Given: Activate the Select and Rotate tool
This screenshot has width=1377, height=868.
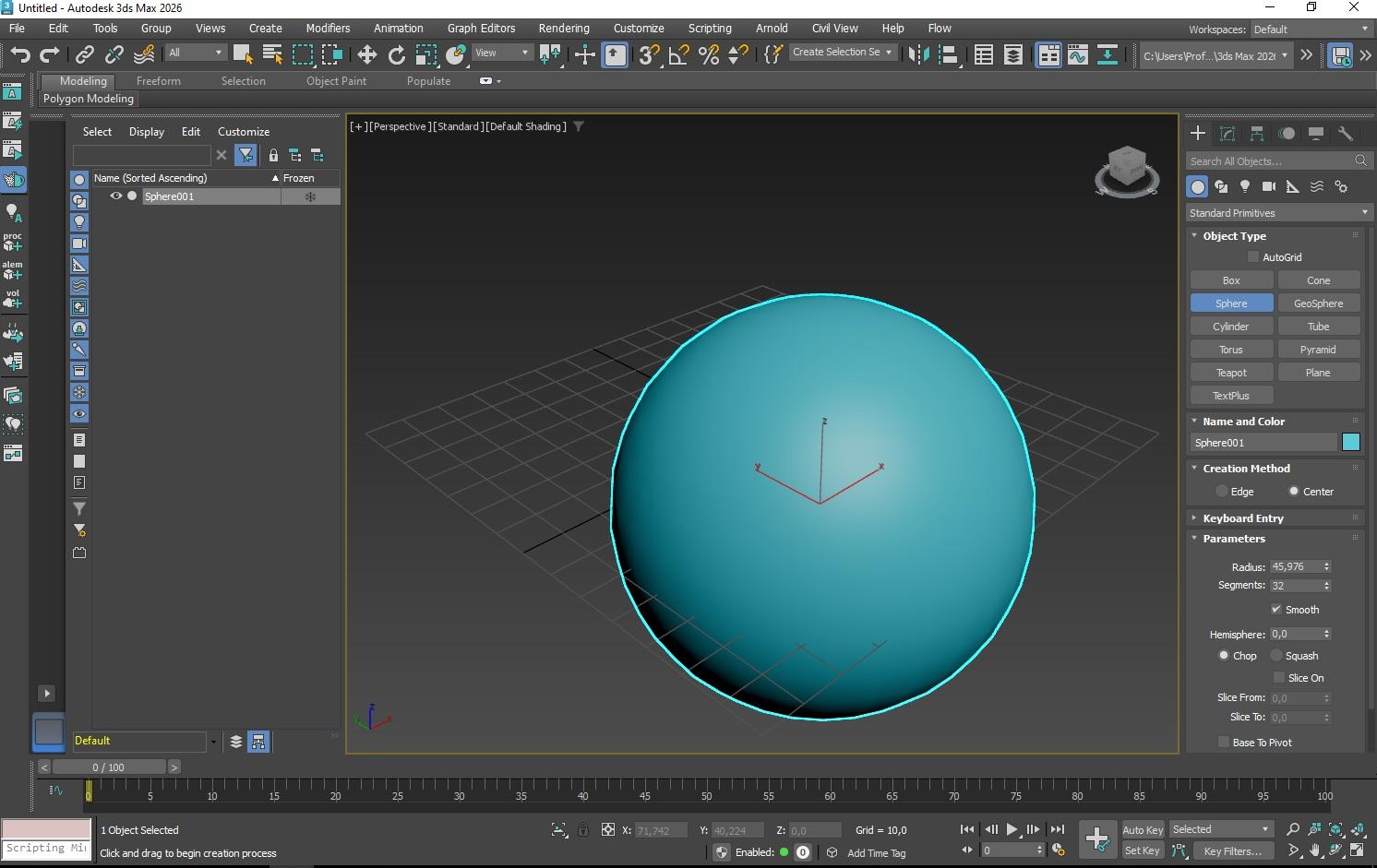Looking at the screenshot, I should pos(396,54).
